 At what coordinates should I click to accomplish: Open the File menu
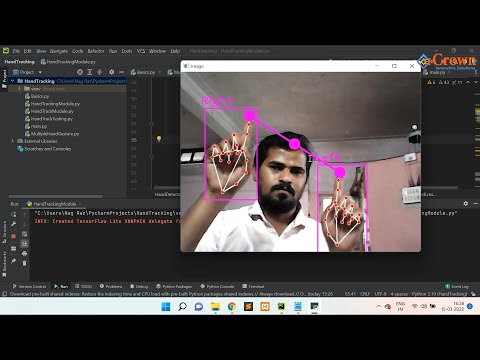point(16,51)
